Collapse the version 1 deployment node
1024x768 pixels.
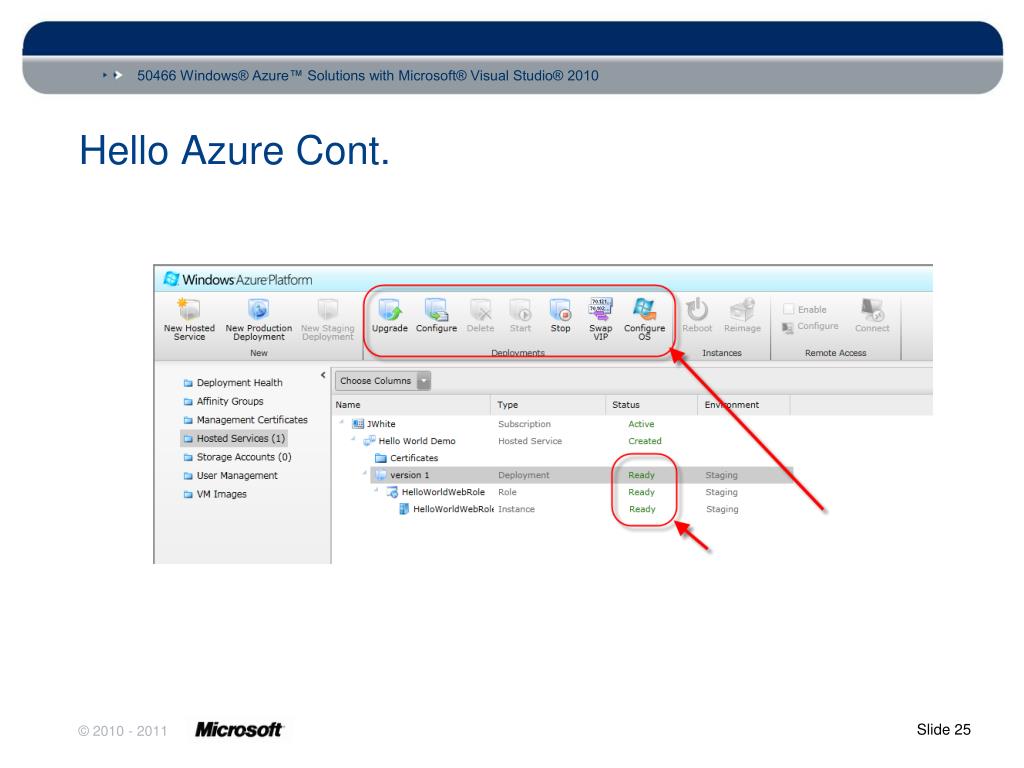click(365, 473)
